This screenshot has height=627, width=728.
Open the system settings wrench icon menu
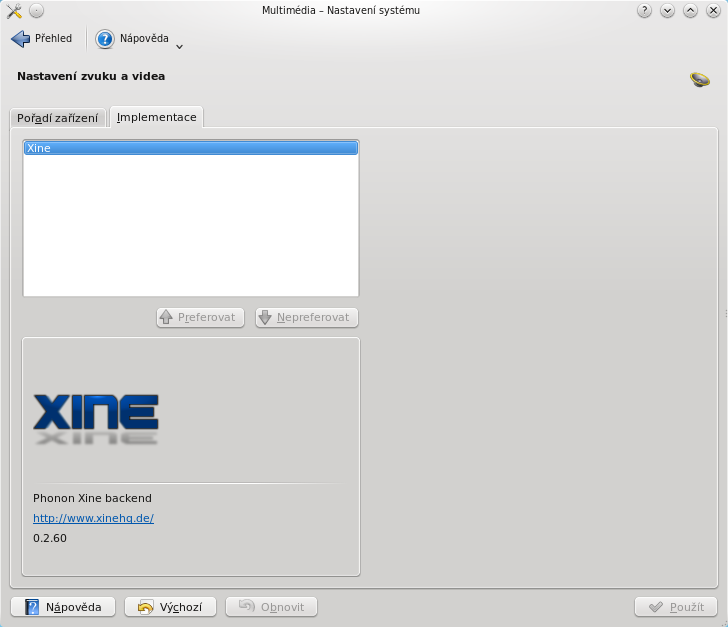click(14, 11)
